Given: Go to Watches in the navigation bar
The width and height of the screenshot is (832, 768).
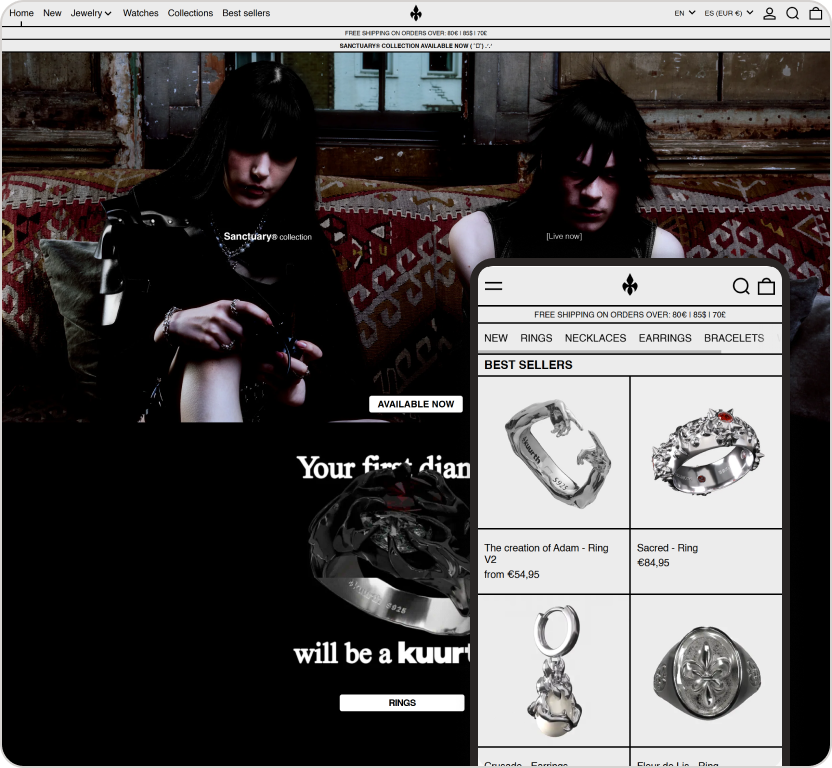Looking at the screenshot, I should click(140, 13).
